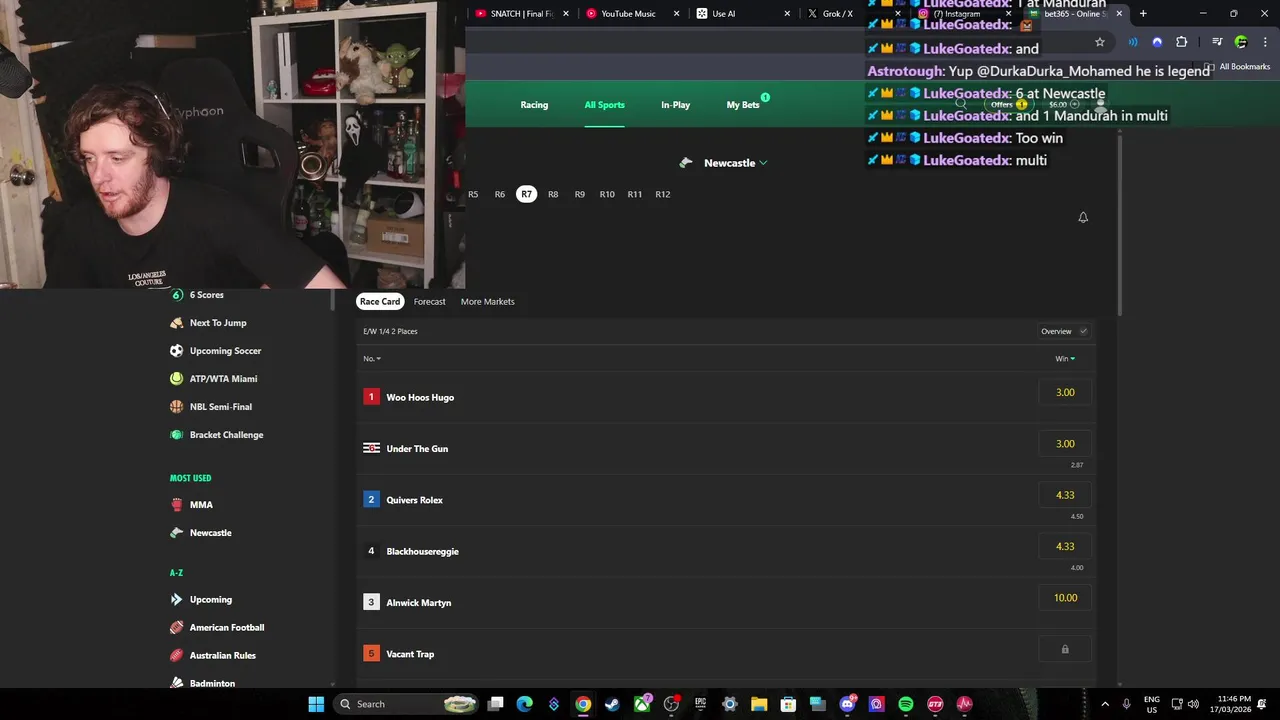Open Upcoming Soccer in sidebar

tap(215, 351)
